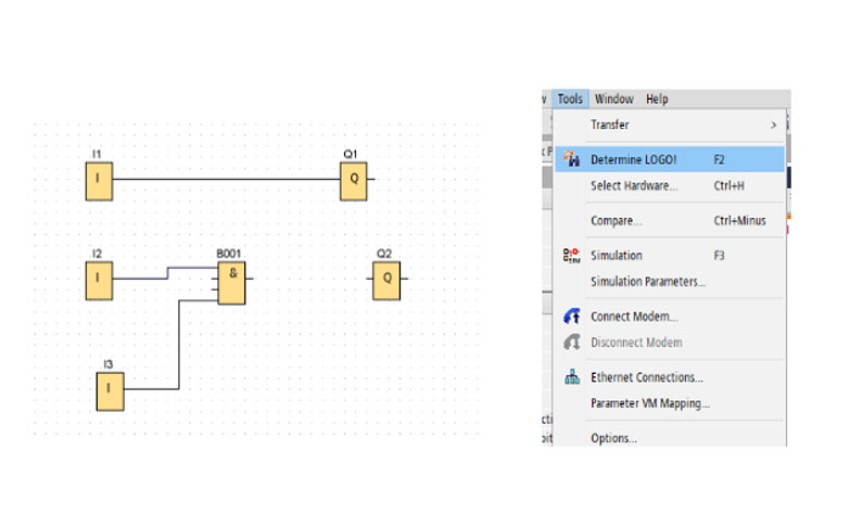Screen dimensions: 850x515
Task: Open the Help menu
Action: pyautogui.click(x=656, y=99)
